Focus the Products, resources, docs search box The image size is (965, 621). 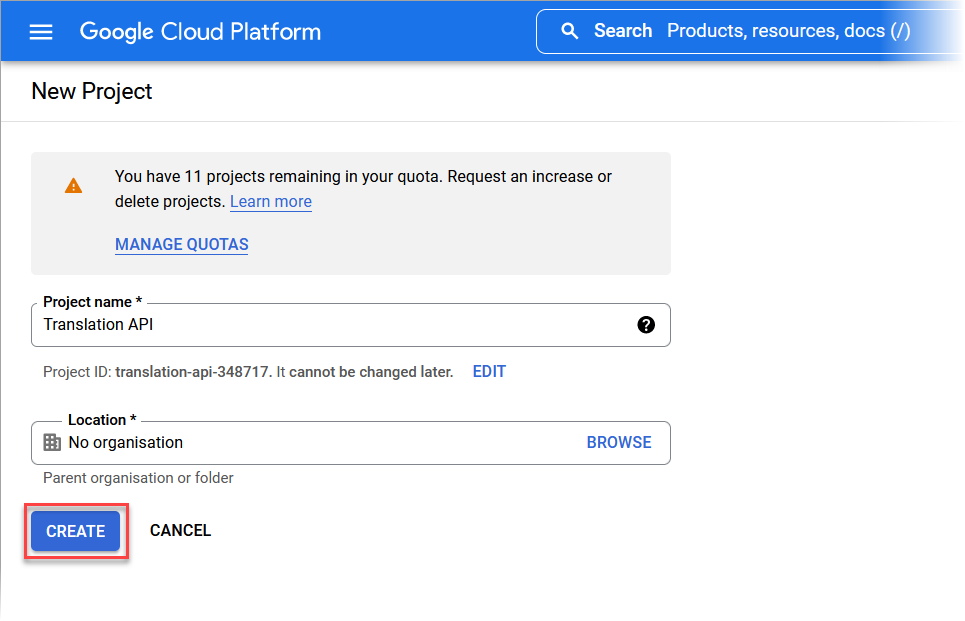(749, 31)
